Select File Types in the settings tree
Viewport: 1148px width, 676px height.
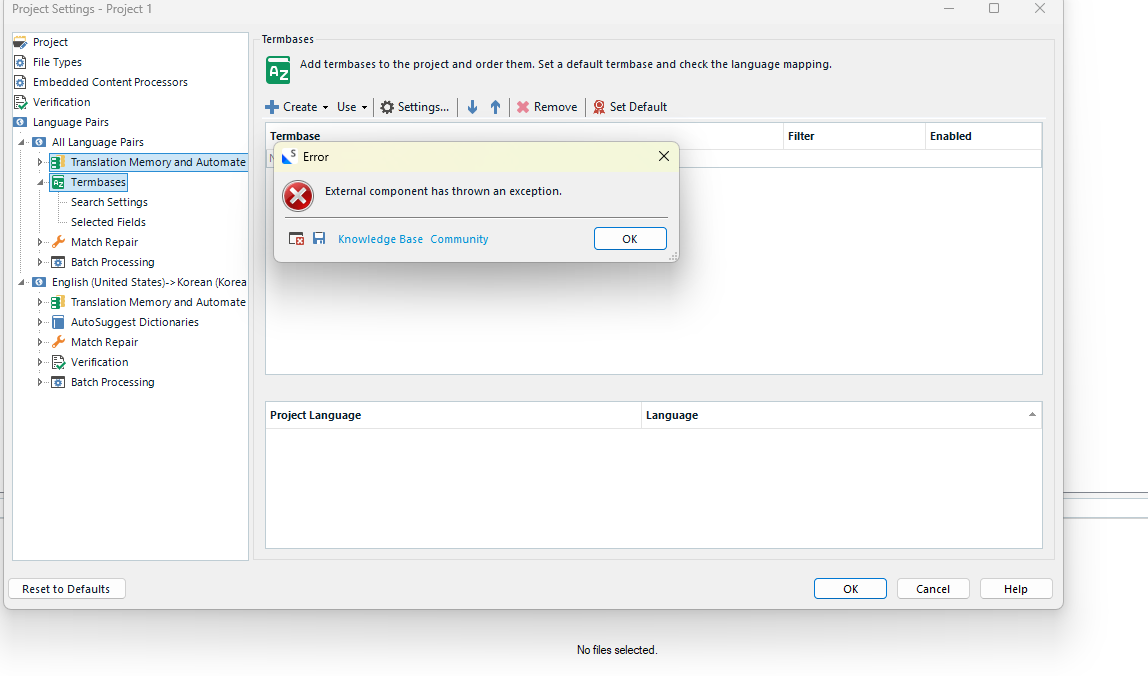coord(57,62)
